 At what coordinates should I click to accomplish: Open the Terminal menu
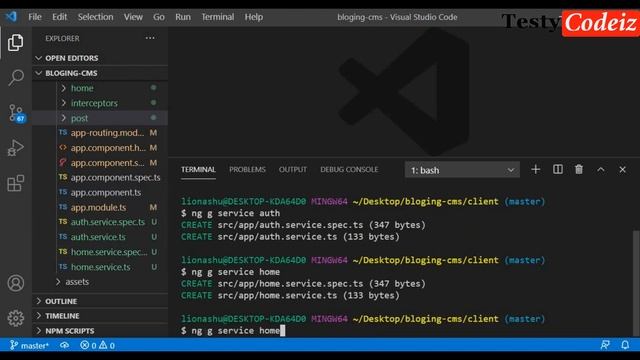pos(218,17)
